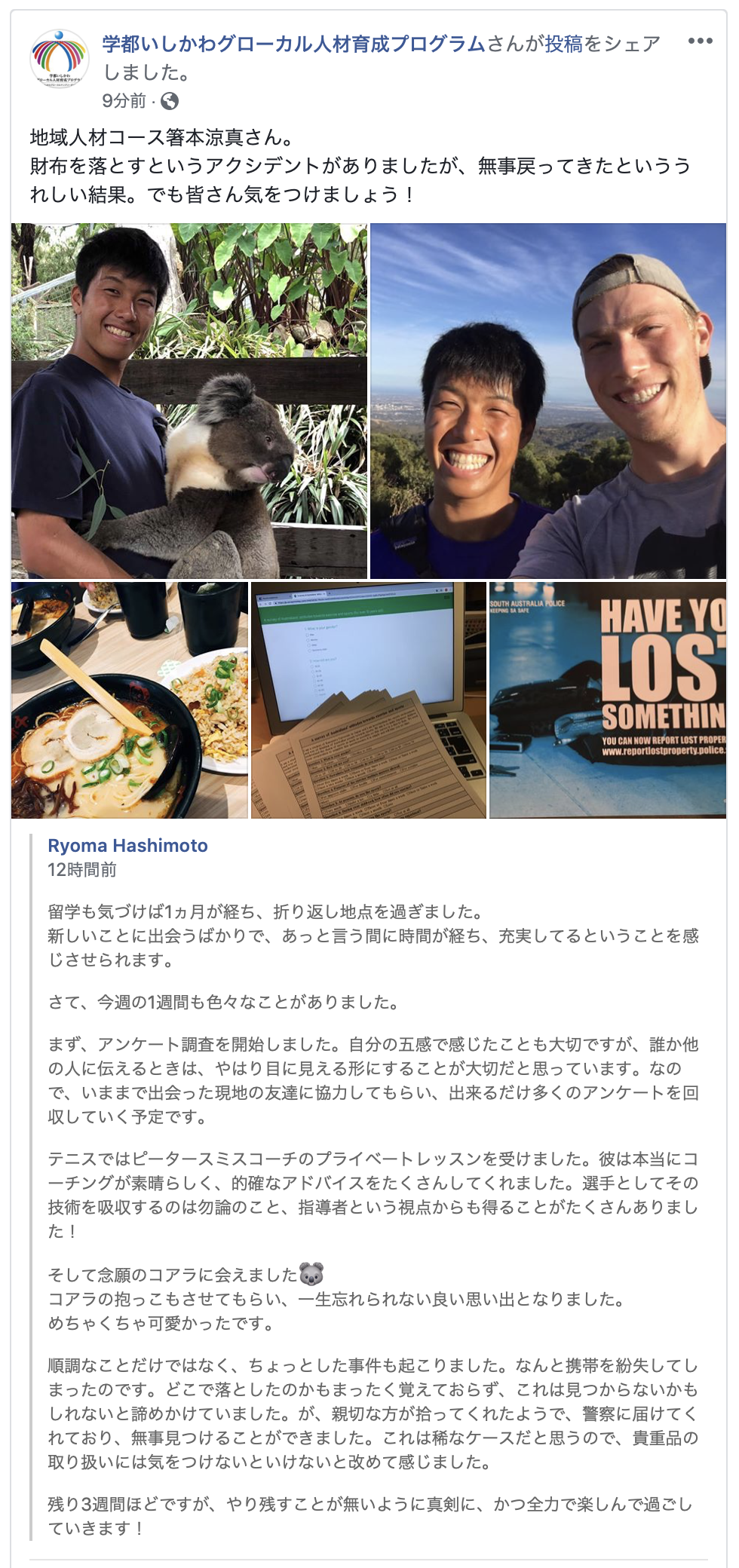Click the 投稿 link in header

point(564,44)
